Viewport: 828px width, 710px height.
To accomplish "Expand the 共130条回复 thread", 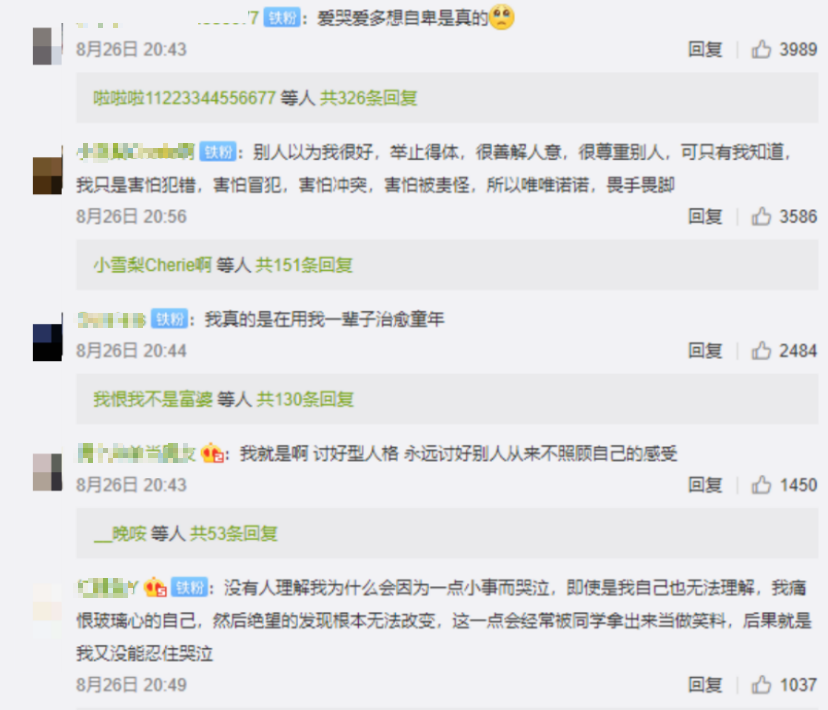I will pyautogui.click(x=305, y=399).
